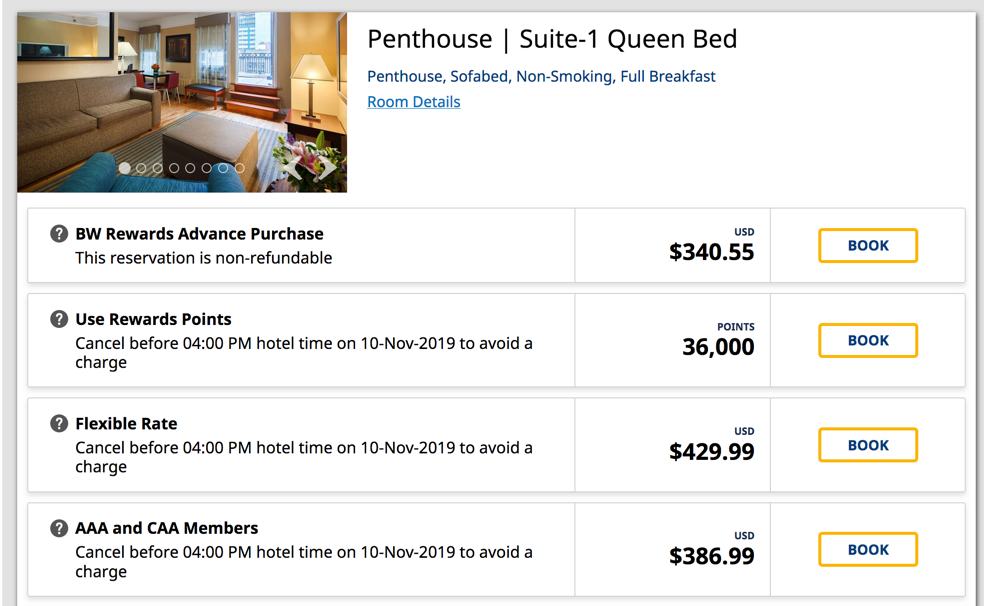Click the $340.55 price amount
The height and width of the screenshot is (606, 984).
point(713,252)
